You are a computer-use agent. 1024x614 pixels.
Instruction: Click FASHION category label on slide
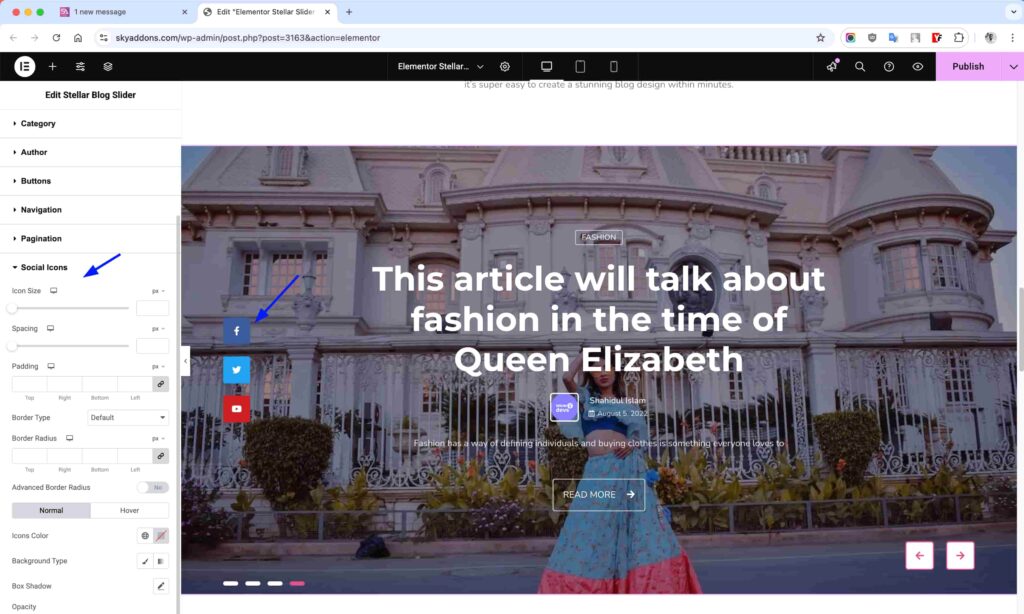tap(598, 237)
